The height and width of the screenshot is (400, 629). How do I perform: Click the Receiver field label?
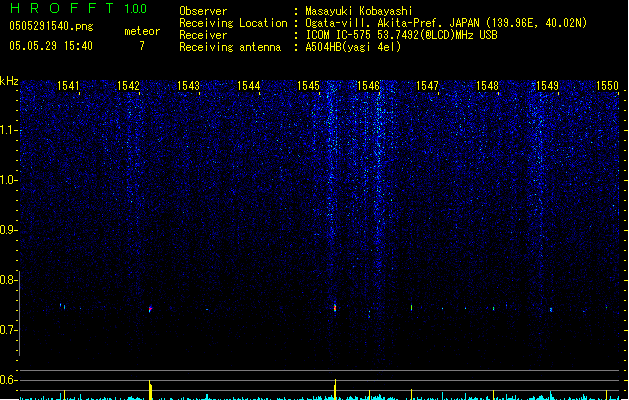point(203,35)
